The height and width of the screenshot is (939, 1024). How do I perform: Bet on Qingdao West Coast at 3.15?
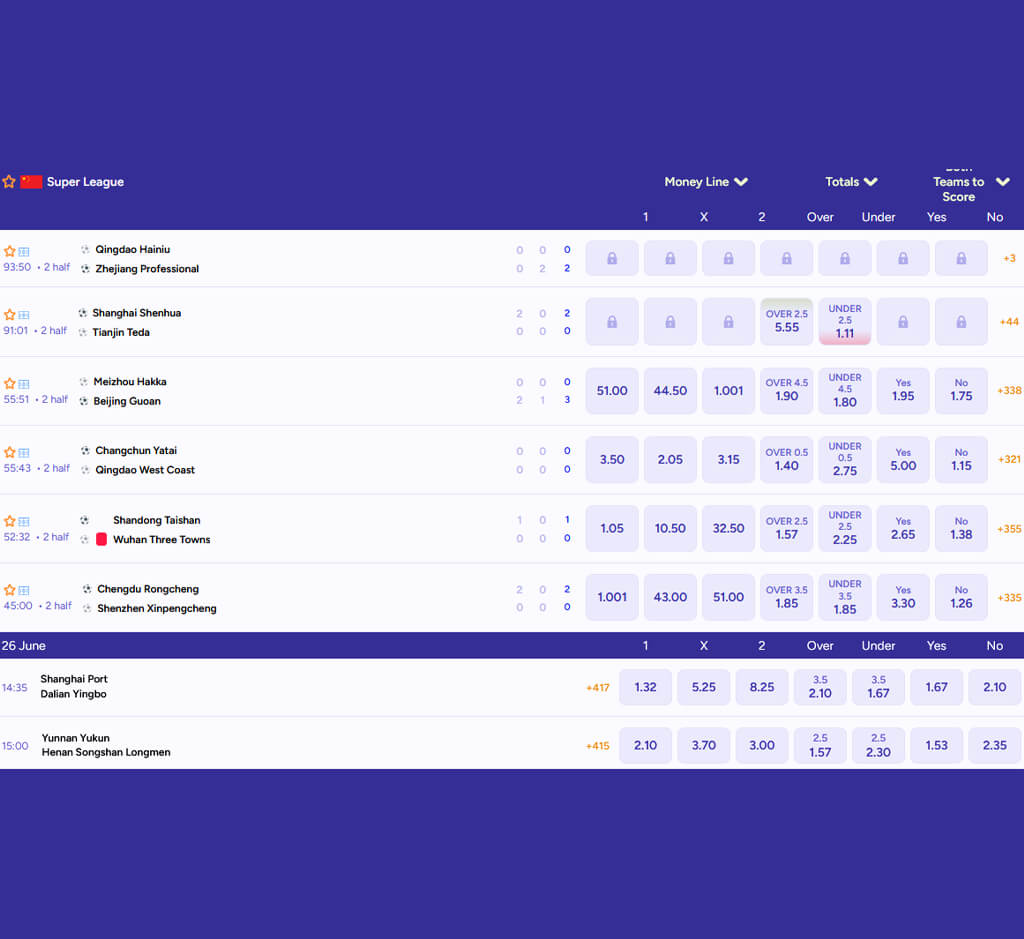tap(729, 459)
